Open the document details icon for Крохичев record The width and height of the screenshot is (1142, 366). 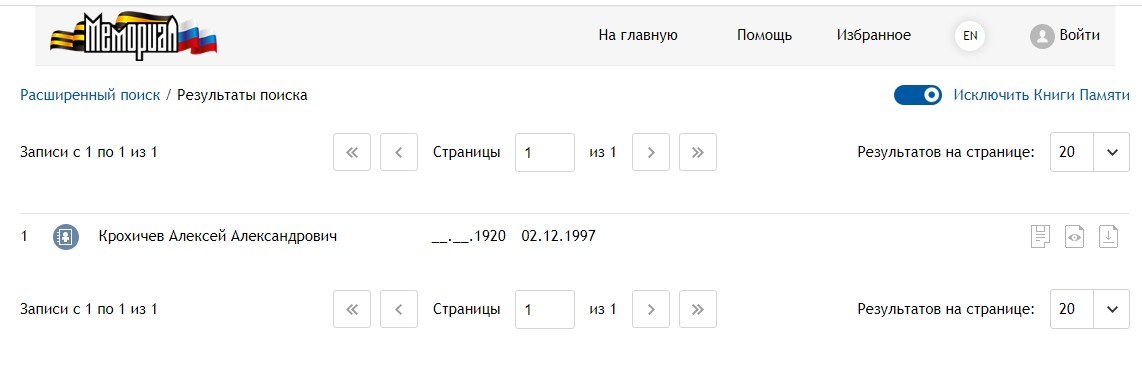pyautogui.click(x=1041, y=237)
